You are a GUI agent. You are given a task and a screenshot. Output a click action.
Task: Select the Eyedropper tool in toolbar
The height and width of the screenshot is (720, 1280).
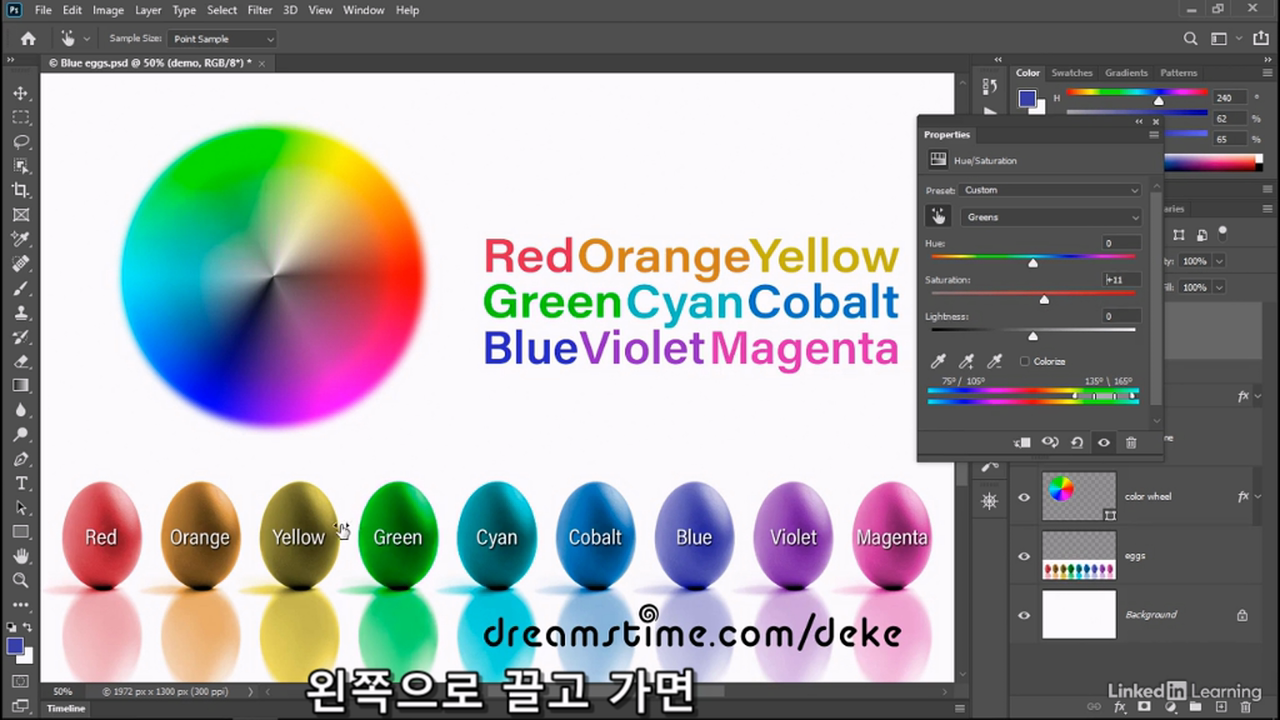click(x=20, y=239)
